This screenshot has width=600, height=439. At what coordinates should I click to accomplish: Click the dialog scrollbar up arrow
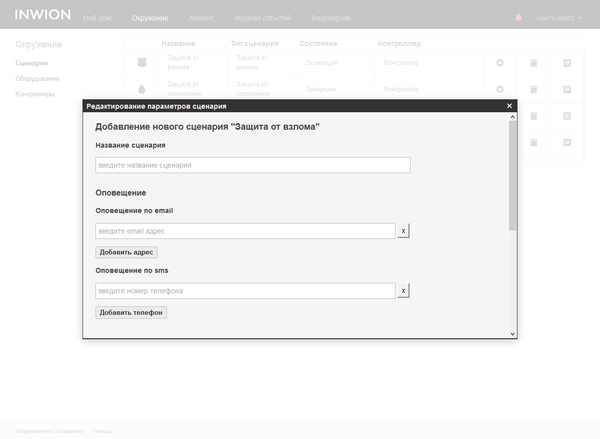point(513,117)
